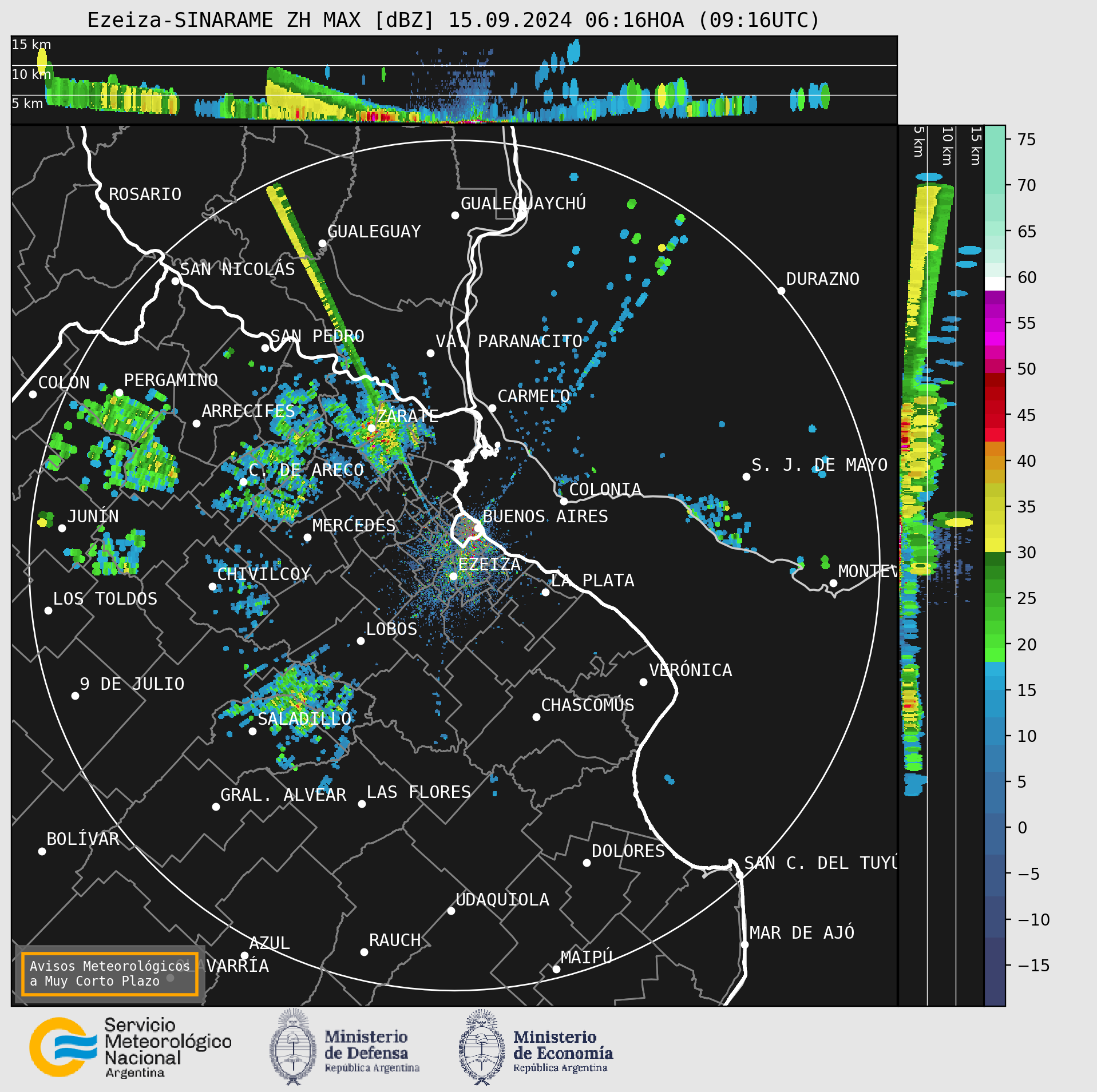Click the COLONIA label

pos(605,490)
